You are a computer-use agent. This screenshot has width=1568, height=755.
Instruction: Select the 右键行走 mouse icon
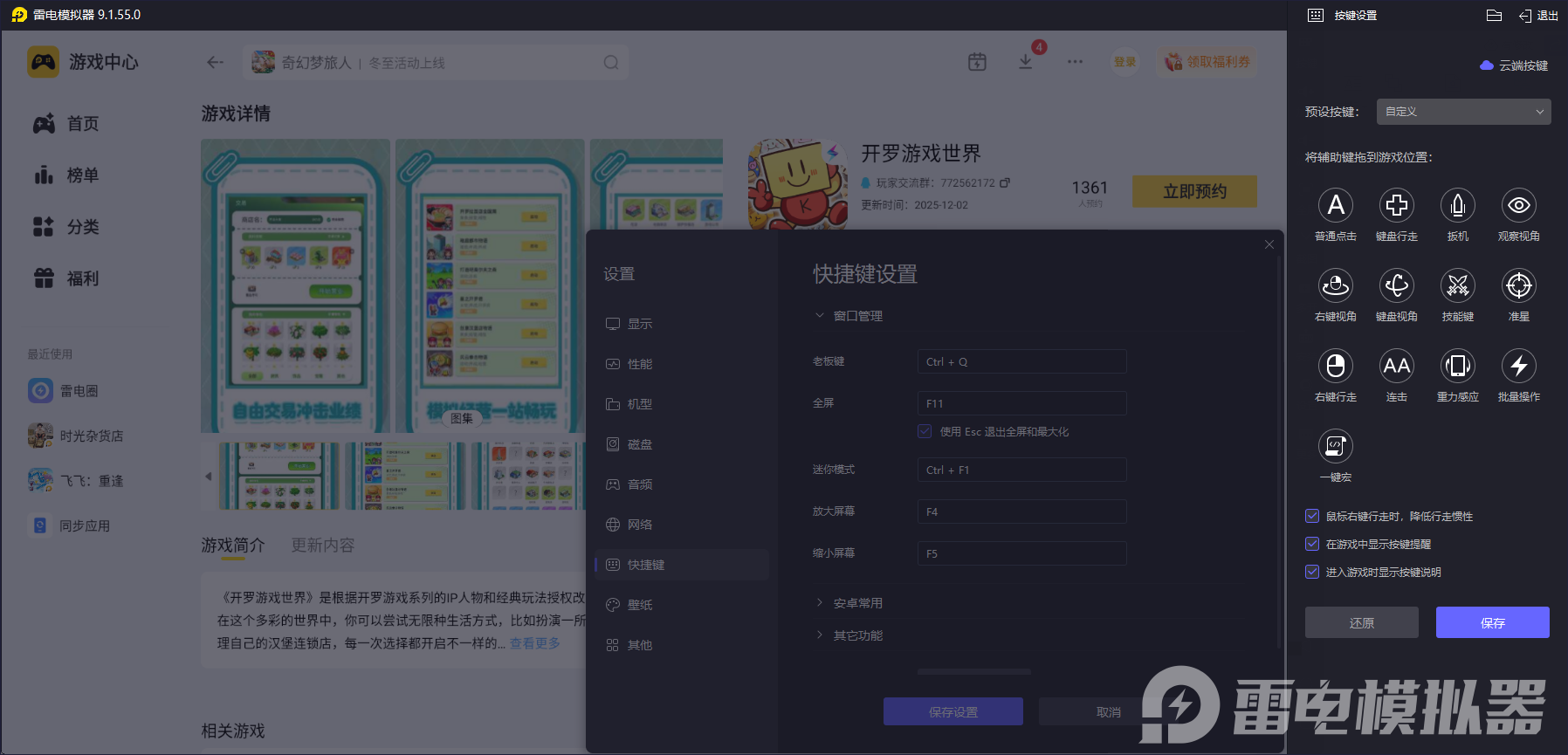coord(1336,366)
